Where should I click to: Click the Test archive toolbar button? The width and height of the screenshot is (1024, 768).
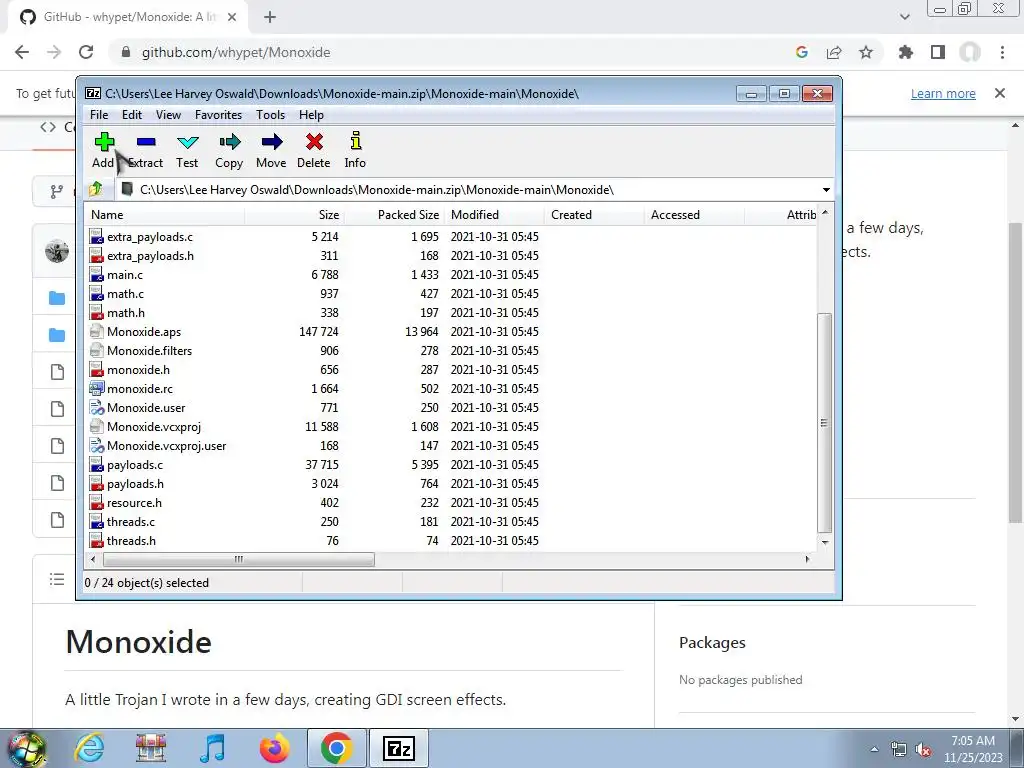(x=187, y=151)
